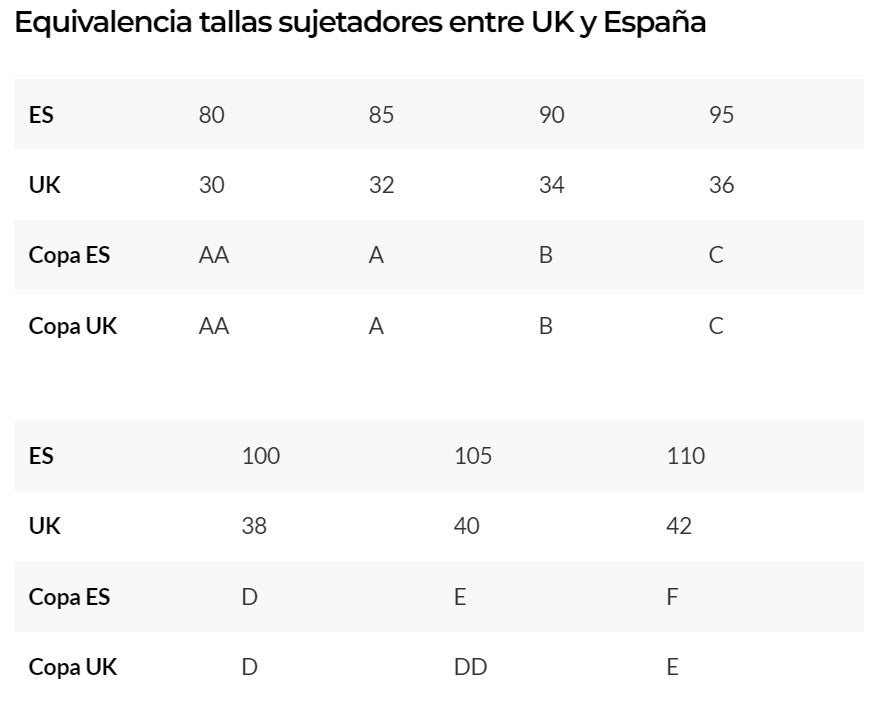The width and height of the screenshot is (877, 716).
Task: Click the ES 105 size value
Action: [x=473, y=456]
